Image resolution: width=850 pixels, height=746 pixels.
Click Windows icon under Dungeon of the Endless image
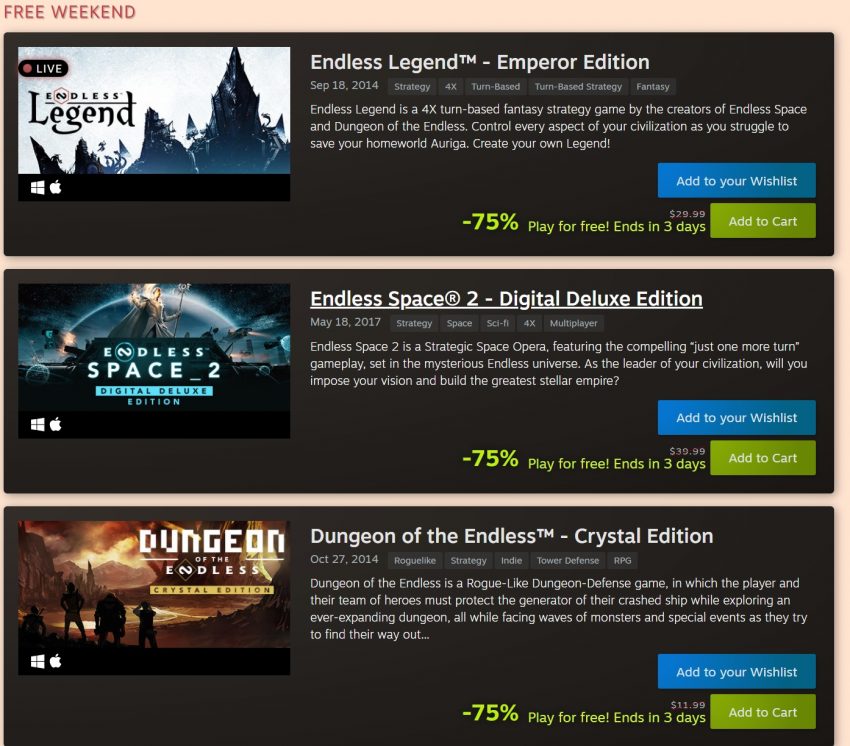(x=37, y=661)
